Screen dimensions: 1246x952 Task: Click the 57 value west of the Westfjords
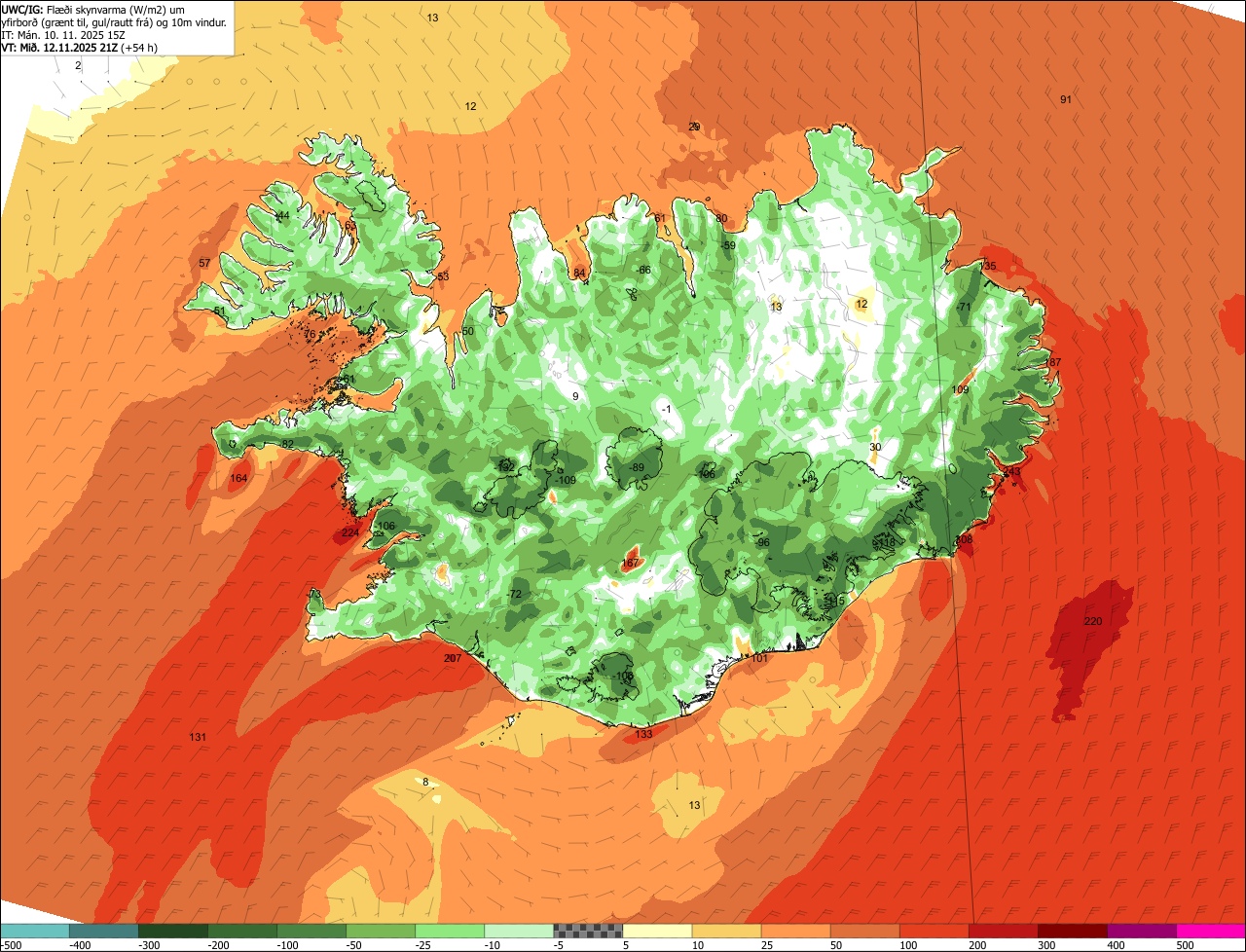204,263
